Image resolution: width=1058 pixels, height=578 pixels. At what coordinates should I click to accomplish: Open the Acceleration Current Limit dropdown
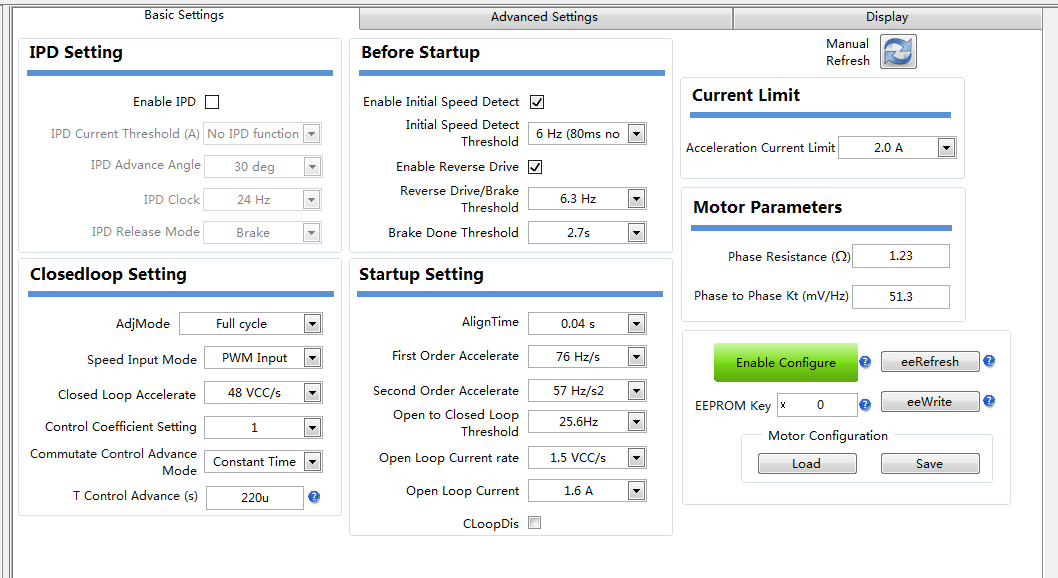(x=945, y=148)
